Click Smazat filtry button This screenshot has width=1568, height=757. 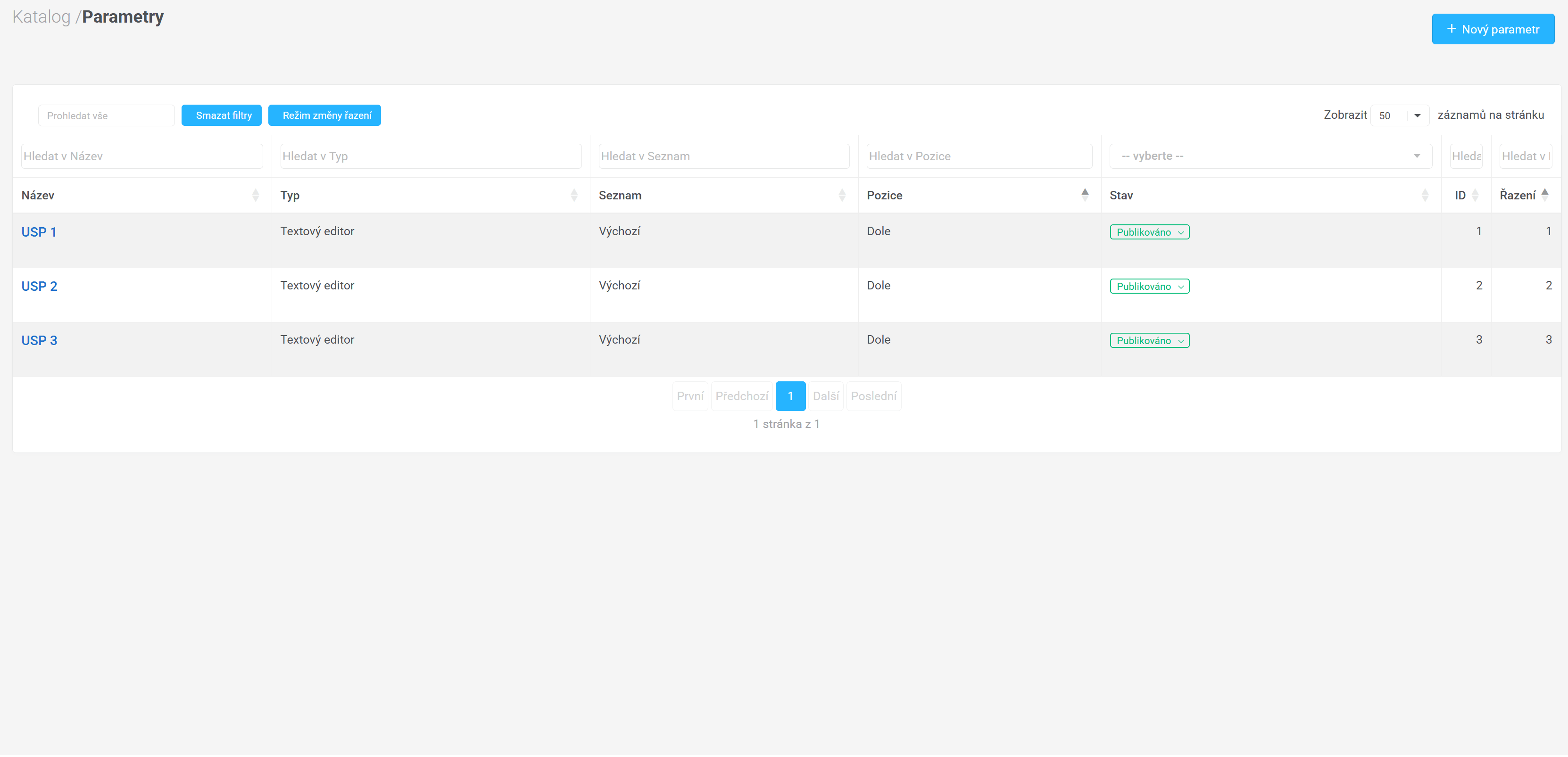[x=222, y=115]
